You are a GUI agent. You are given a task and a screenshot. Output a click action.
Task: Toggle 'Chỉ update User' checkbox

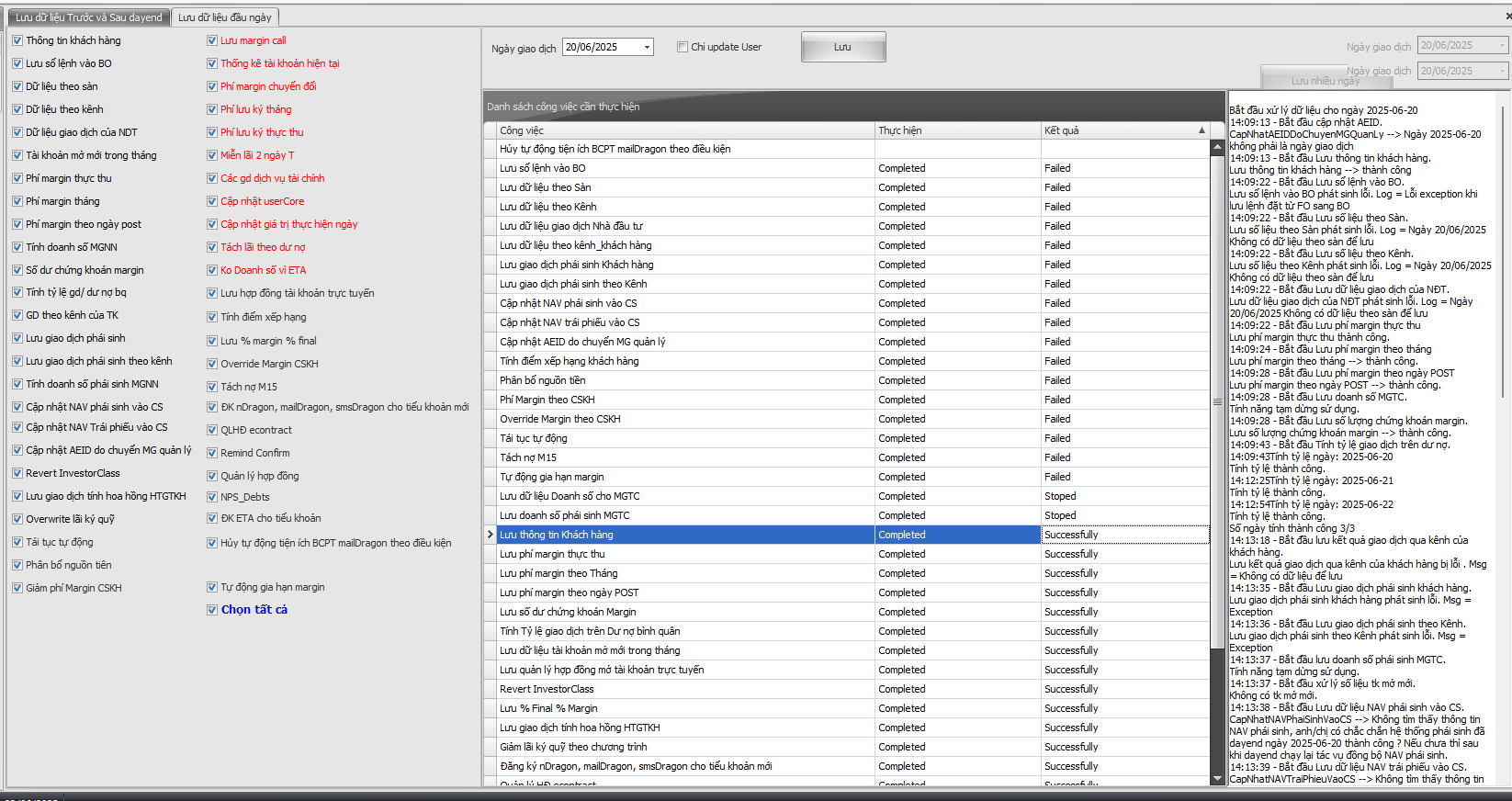683,47
